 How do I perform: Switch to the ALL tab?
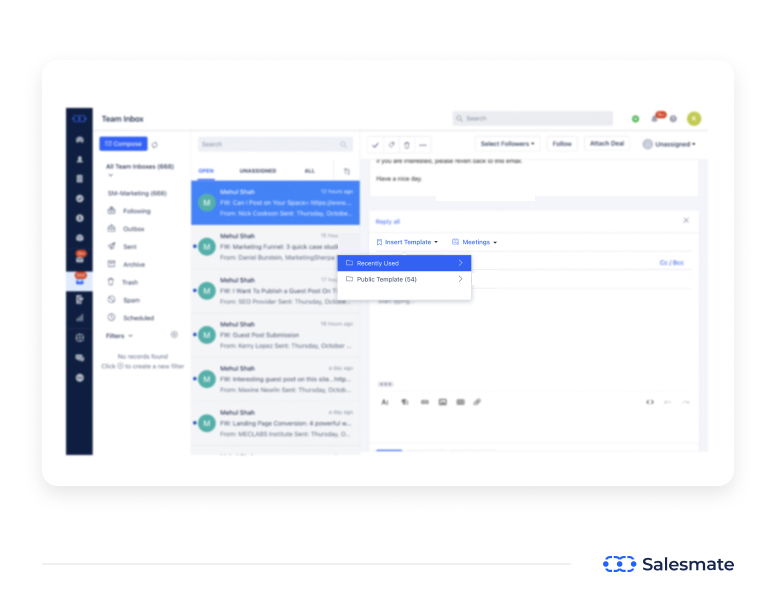[x=310, y=171]
